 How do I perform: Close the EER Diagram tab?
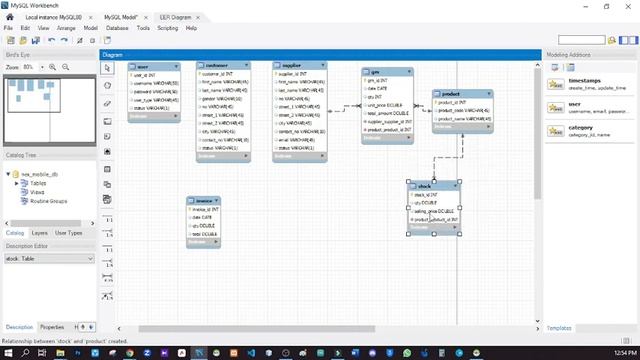click(198, 17)
